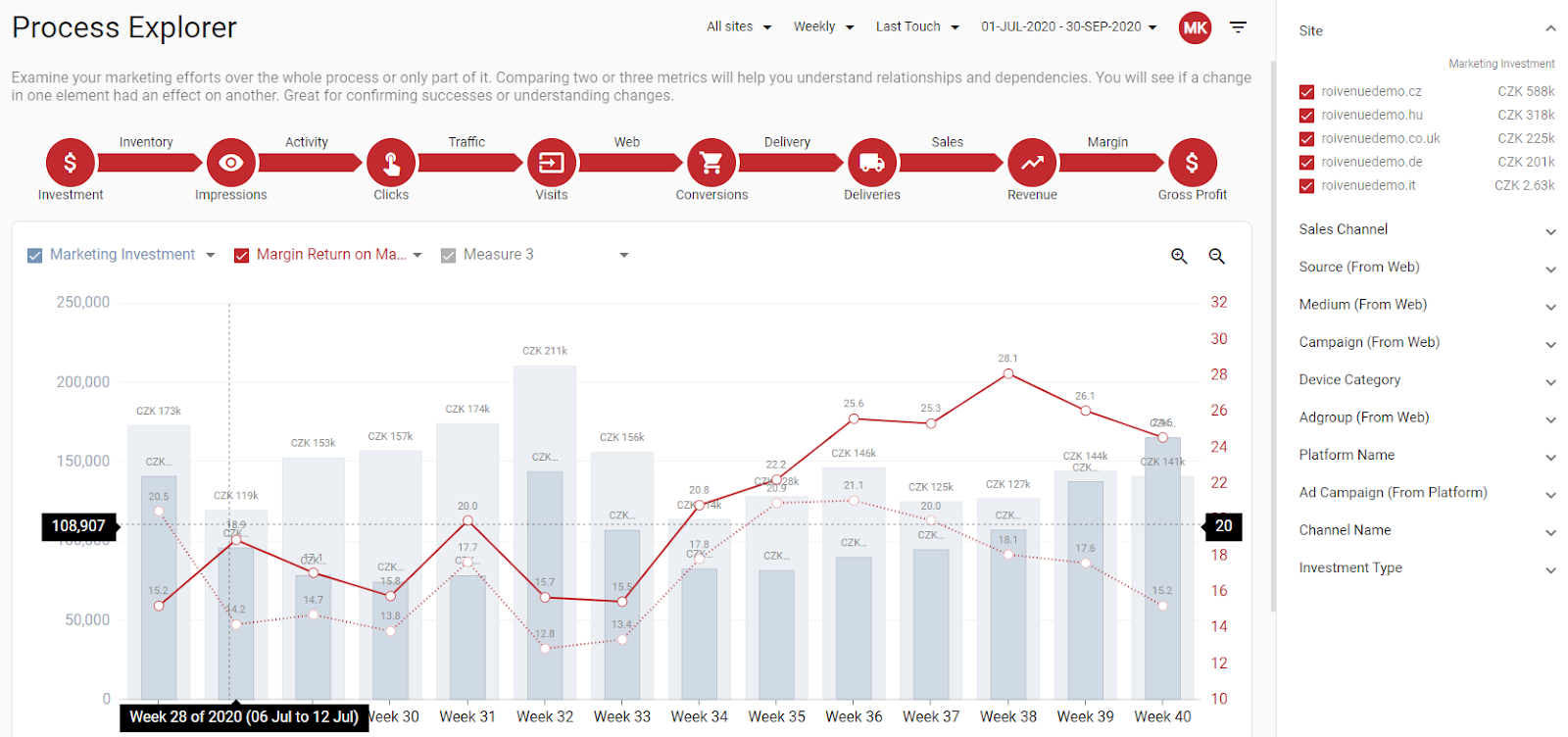Viewport: 1568px width, 737px height.
Task: Zoom out of the chart
Action: coord(1217,256)
